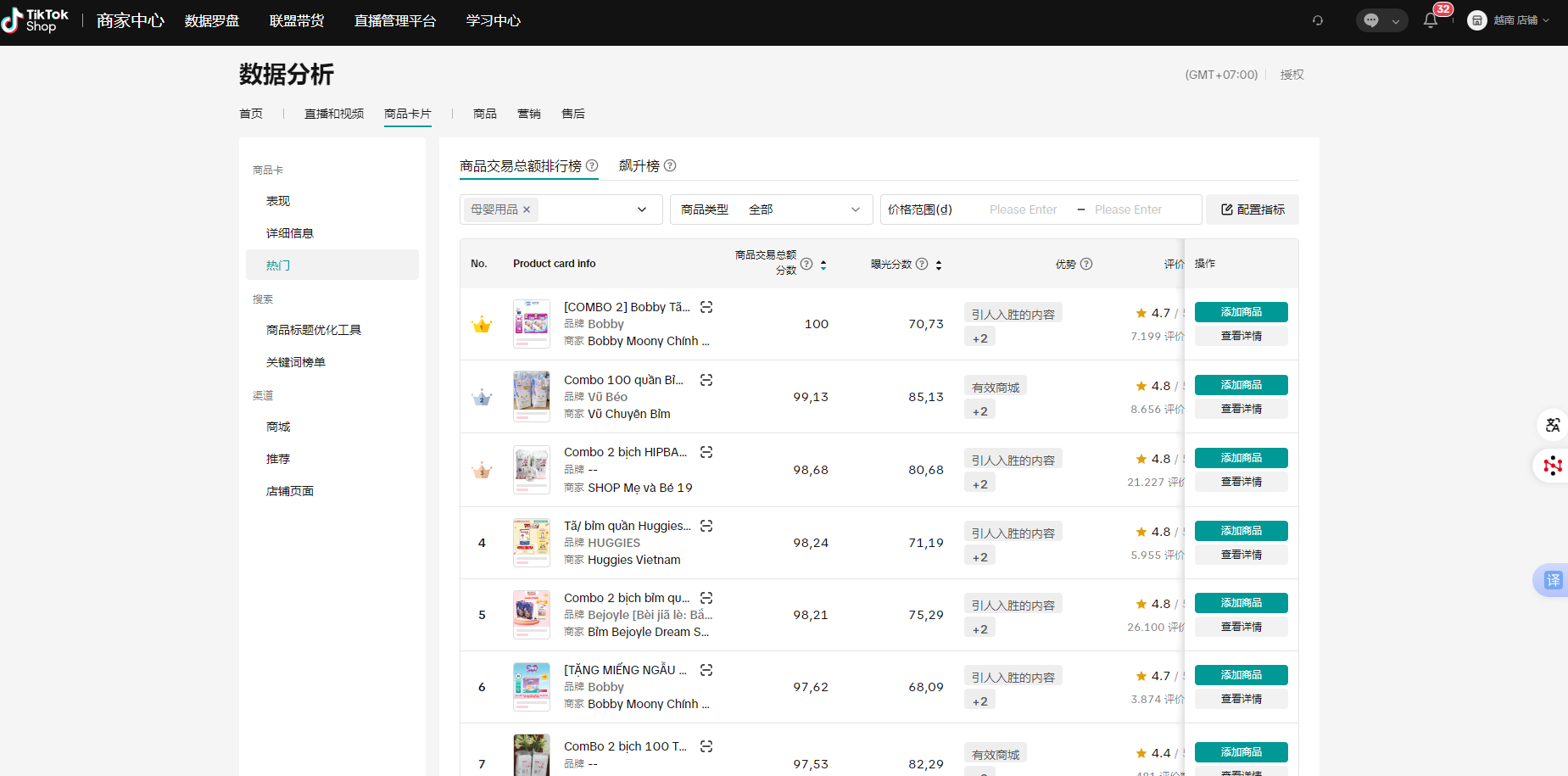Open 直播管理平台 in top navigation
Viewport: 1568px width, 776px height.
pyautogui.click(x=395, y=20)
